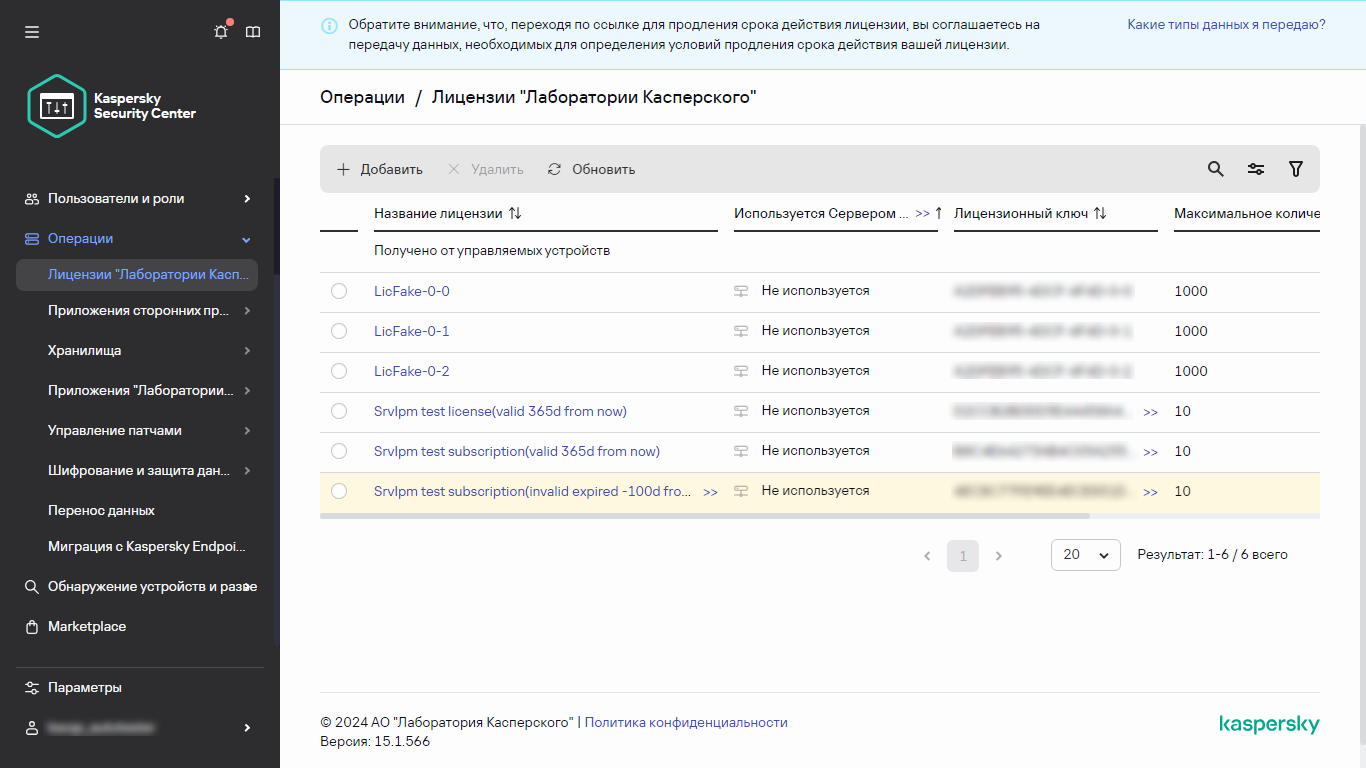Image resolution: width=1366 pixels, height=768 pixels.
Task: Open the filter icon for licenses
Action: (x=1296, y=169)
